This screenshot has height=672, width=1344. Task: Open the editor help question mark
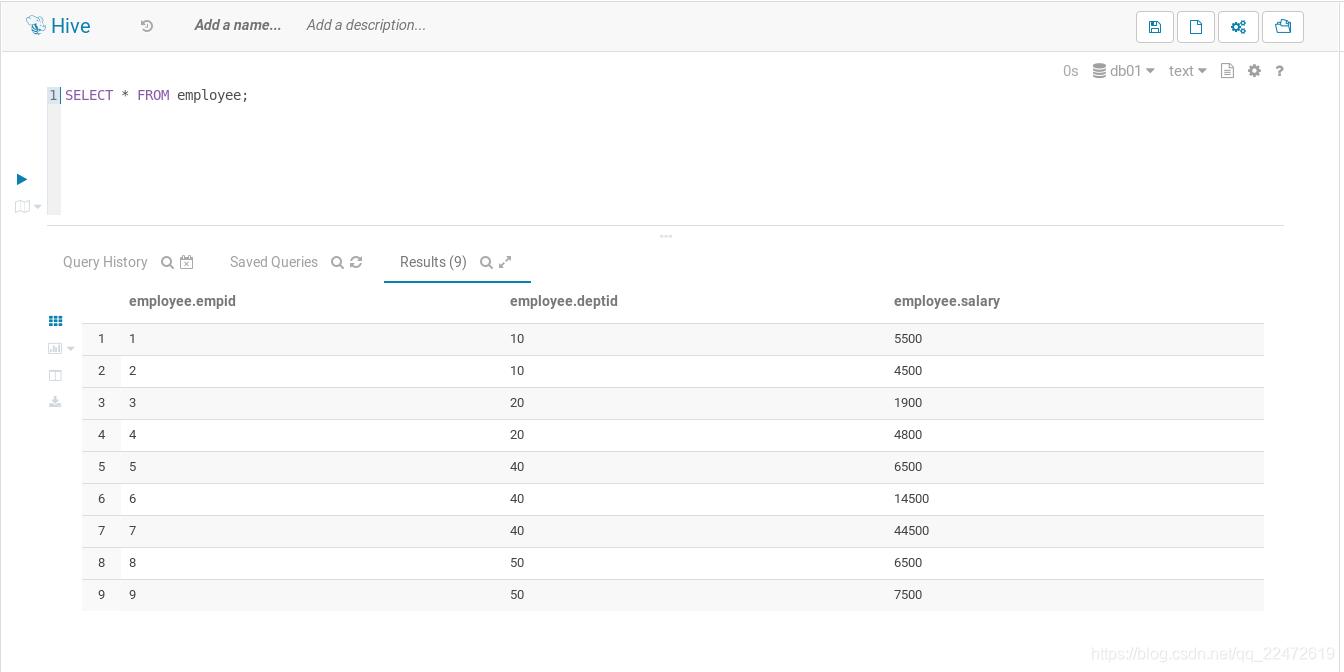[x=1279, y=71]
